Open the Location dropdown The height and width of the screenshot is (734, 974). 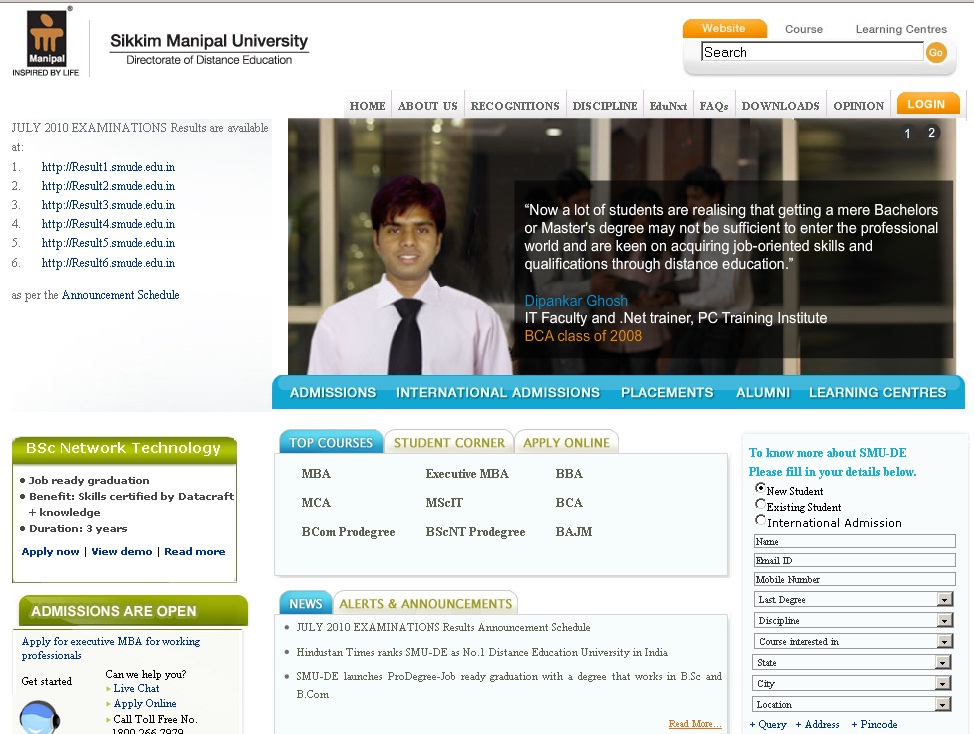[852, 704]
